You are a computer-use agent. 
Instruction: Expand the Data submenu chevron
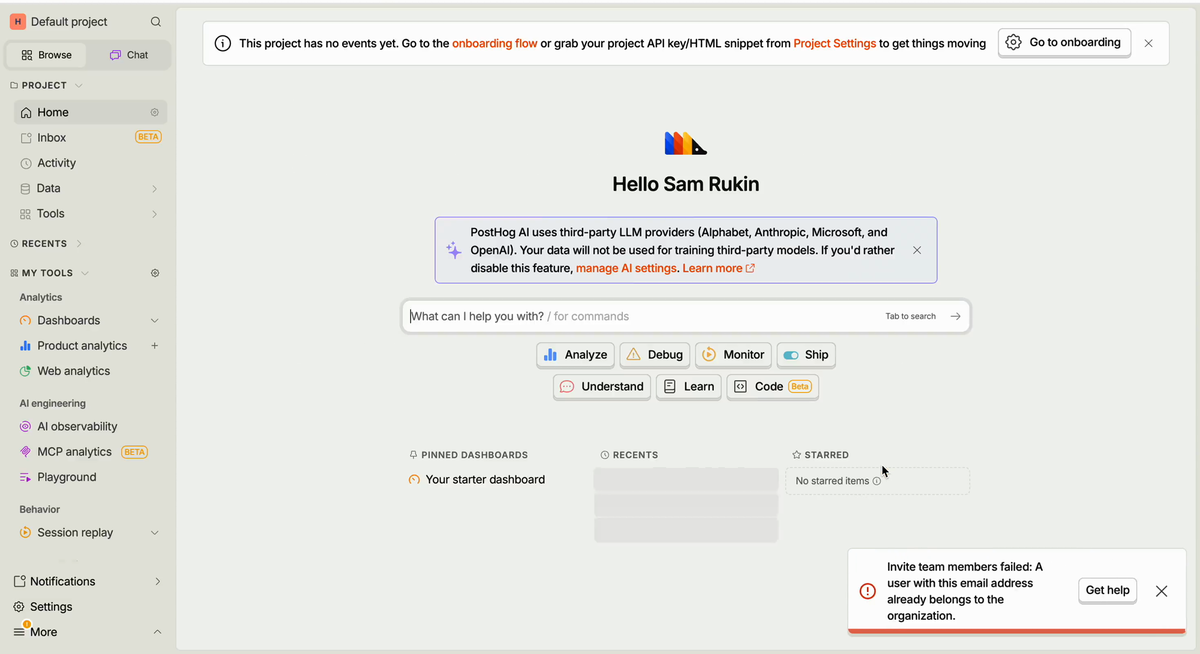[154, 189]
